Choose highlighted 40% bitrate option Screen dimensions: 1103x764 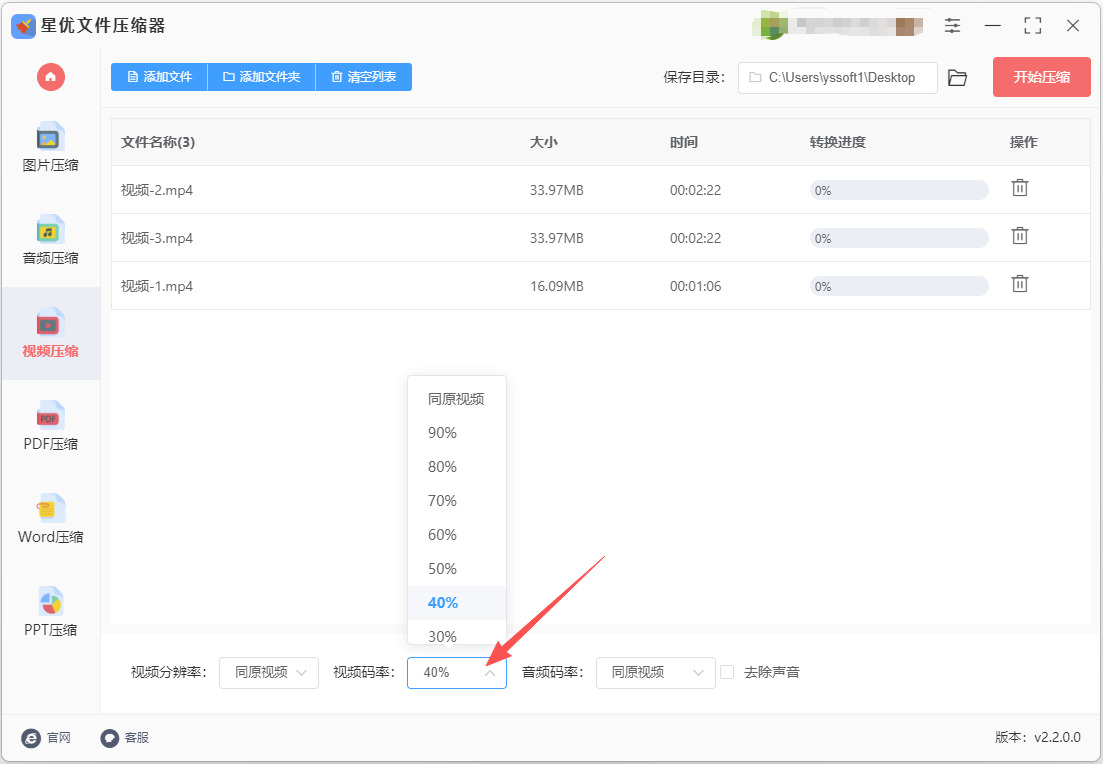click(x=457, y=603)
